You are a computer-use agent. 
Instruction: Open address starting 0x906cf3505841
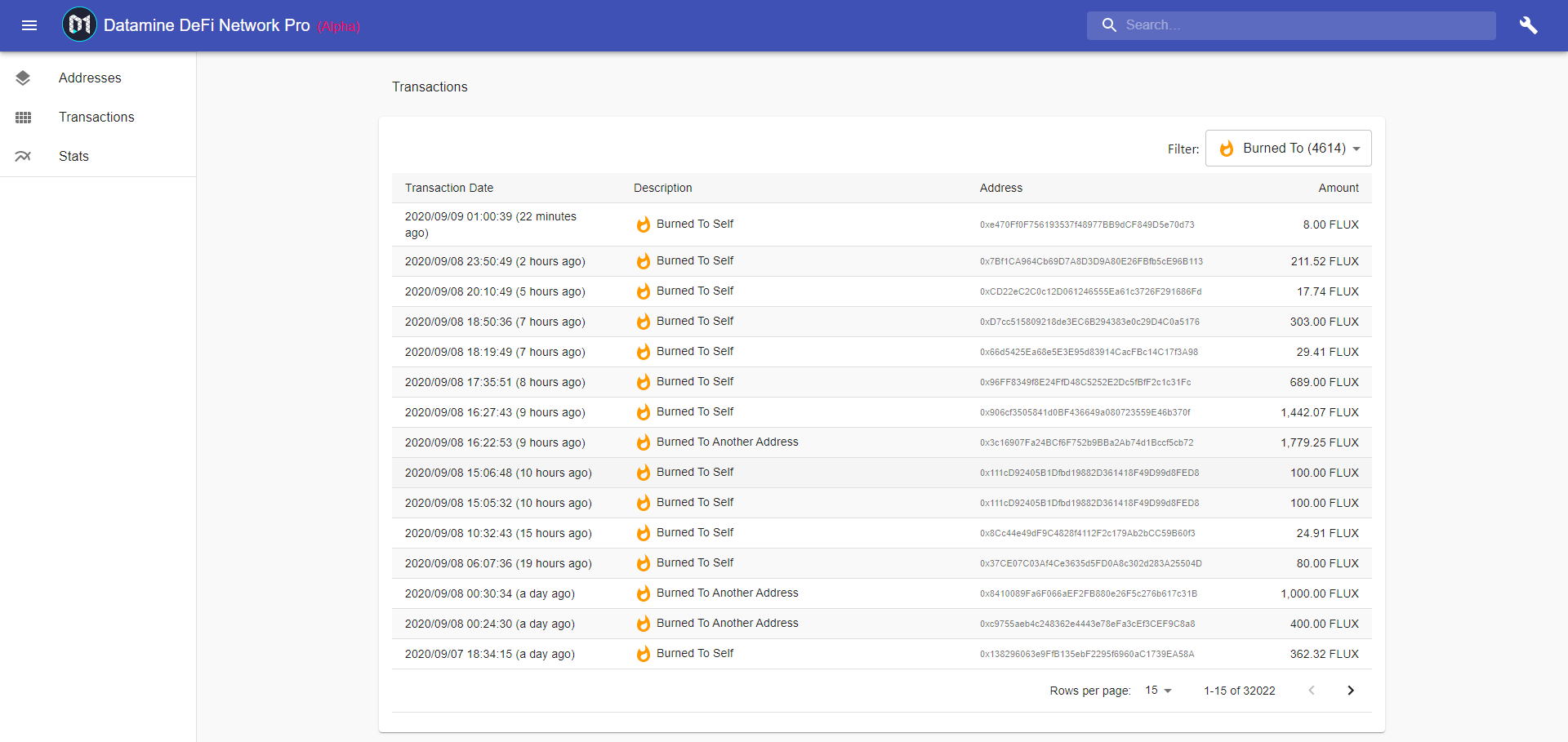click(1085, 412)
